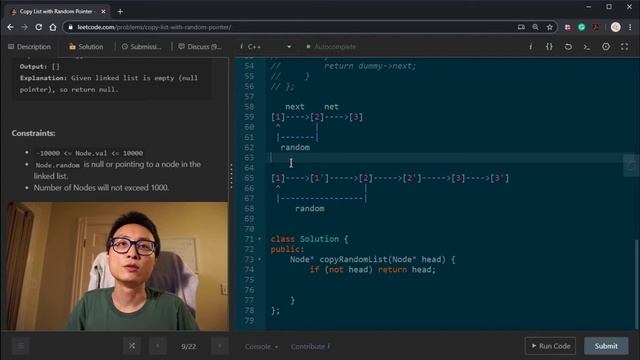Open the Discuss tab

pos(200,47)
